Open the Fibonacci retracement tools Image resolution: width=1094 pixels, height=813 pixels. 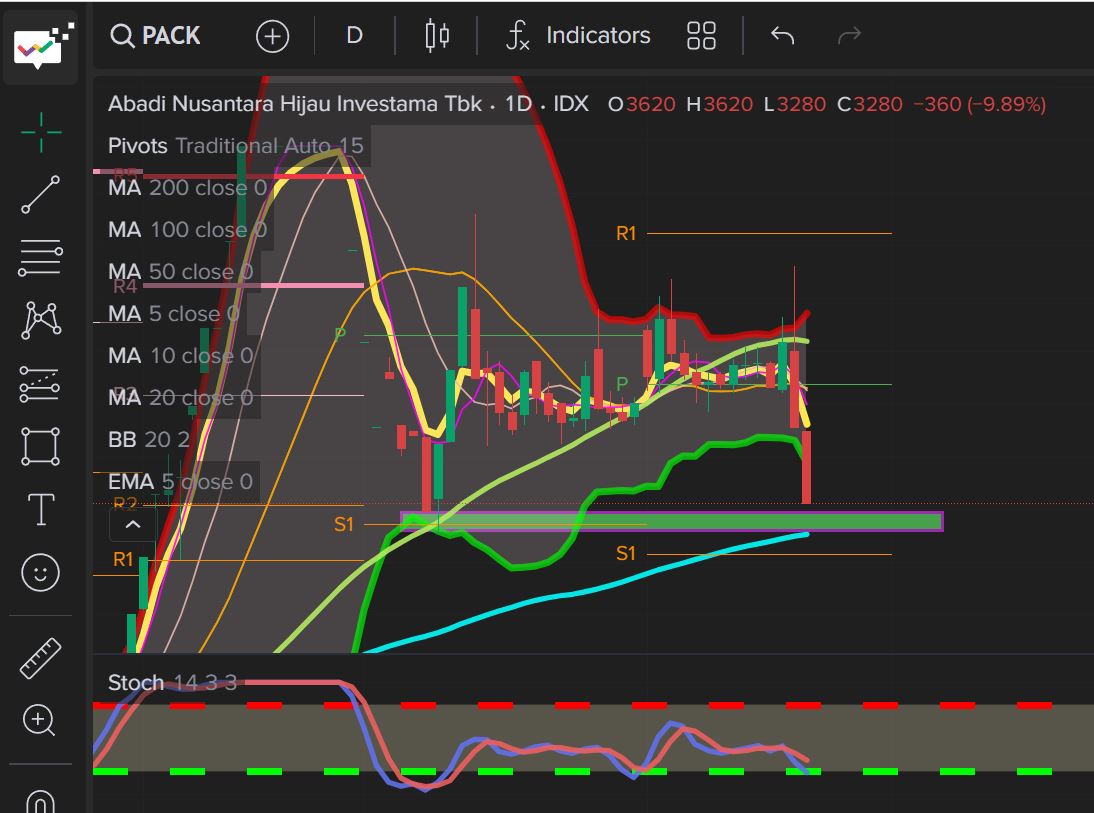(x=40, y=257)
